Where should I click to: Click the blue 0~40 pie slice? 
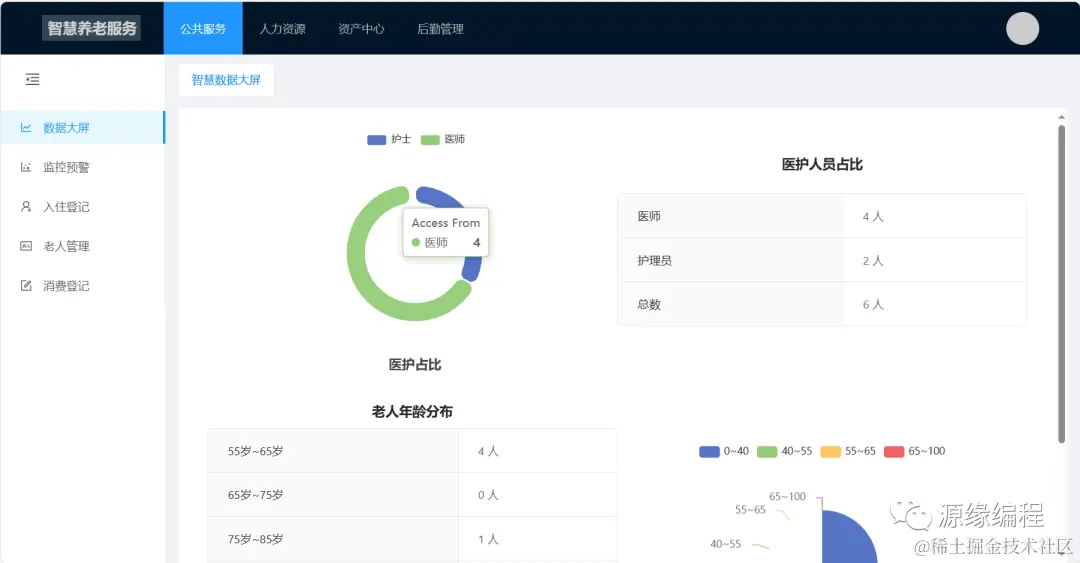click(846, 541)
